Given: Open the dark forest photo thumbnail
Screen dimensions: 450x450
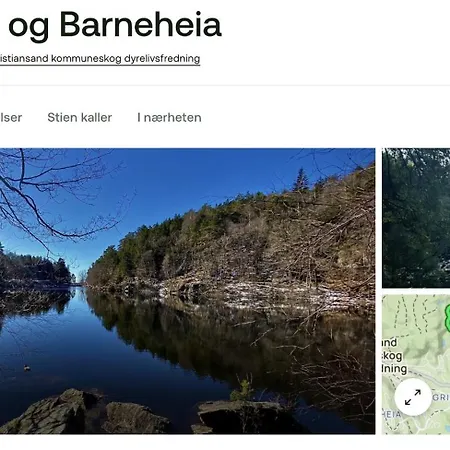Looking at the screenshot, I should (416, 218).
